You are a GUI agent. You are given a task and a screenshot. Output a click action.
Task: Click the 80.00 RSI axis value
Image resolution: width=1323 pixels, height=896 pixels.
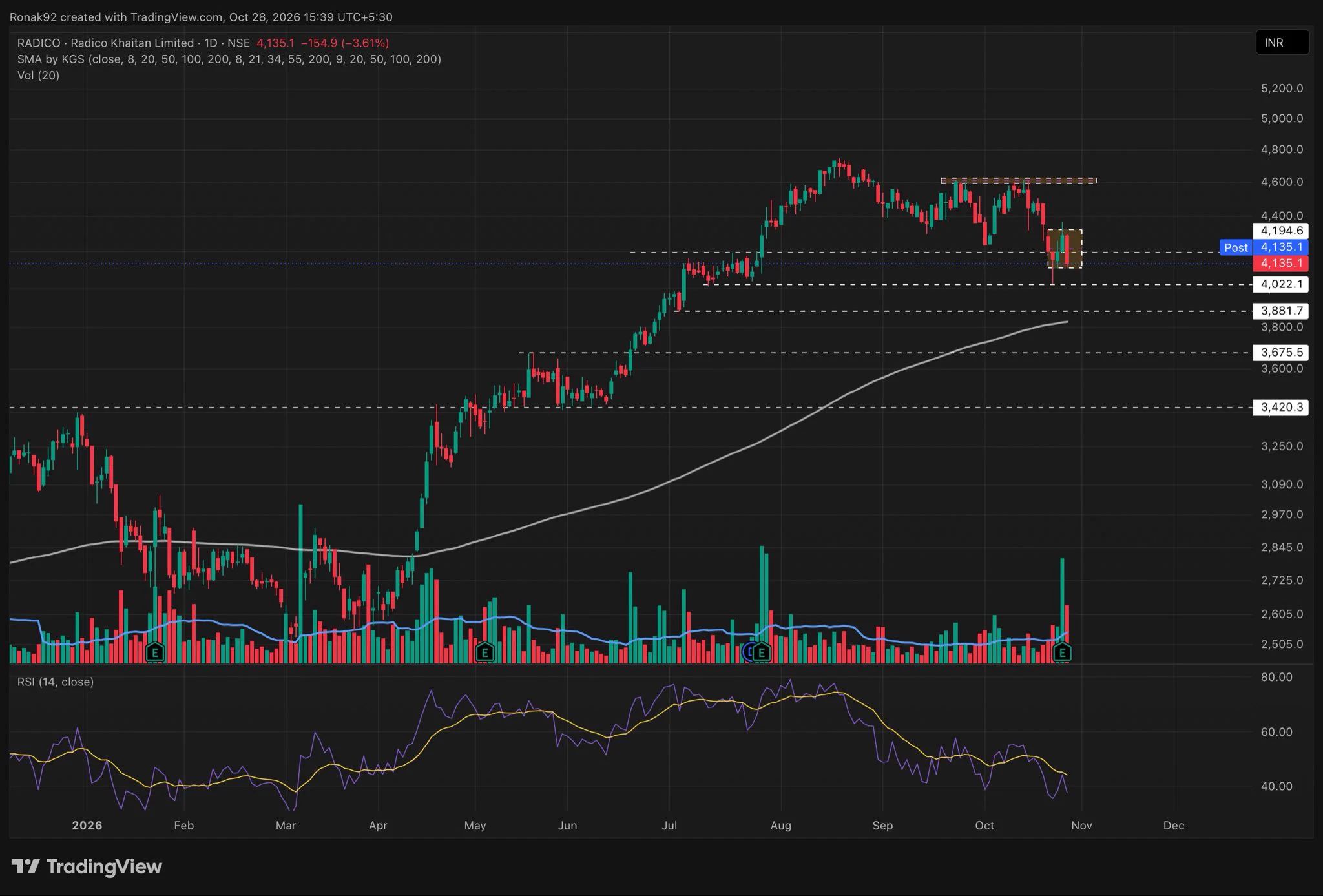pyautogui.click(x=1276, y=677)
